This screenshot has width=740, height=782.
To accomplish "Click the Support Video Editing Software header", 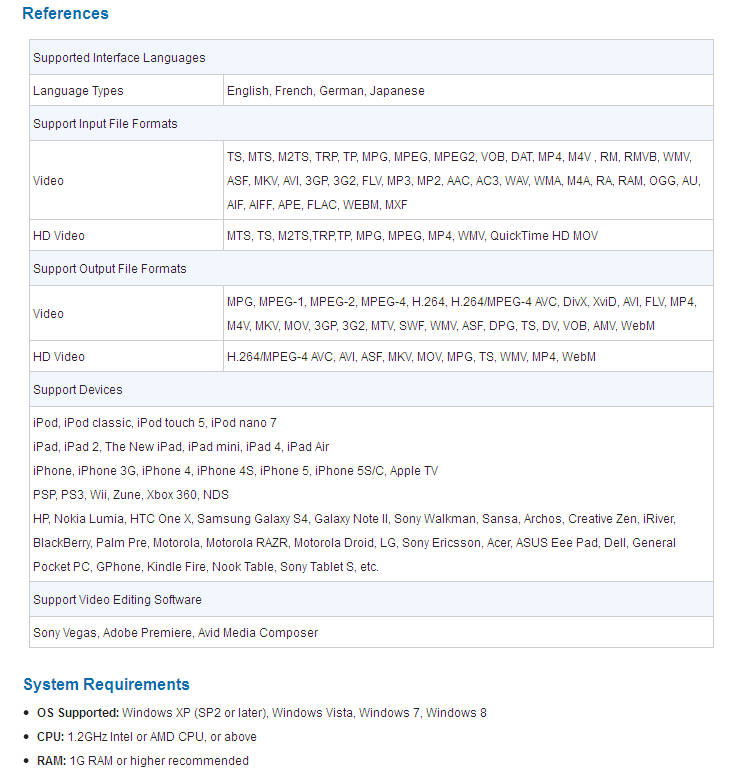I will [x=371, y=599].
